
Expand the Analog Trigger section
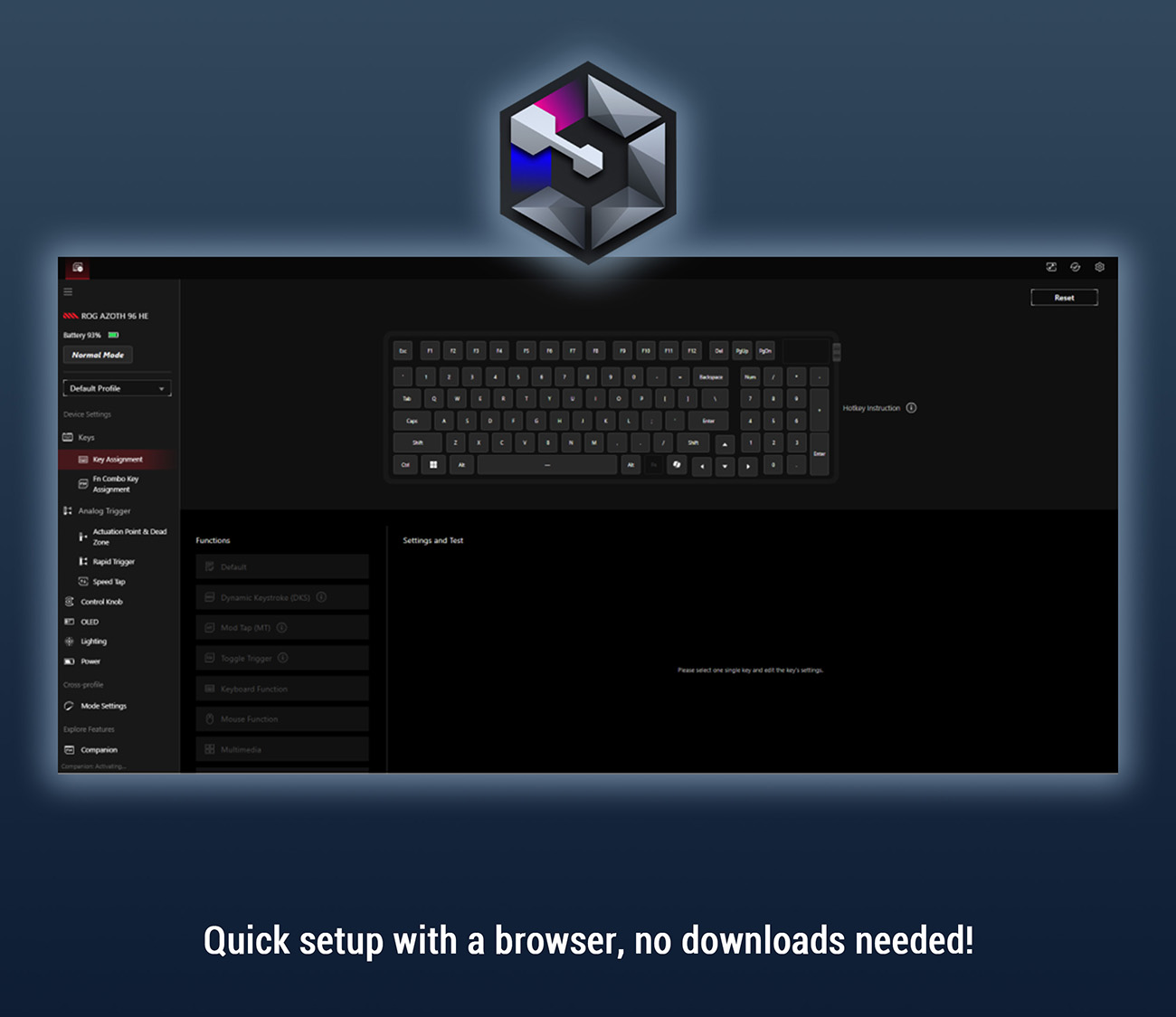point(103,511)
